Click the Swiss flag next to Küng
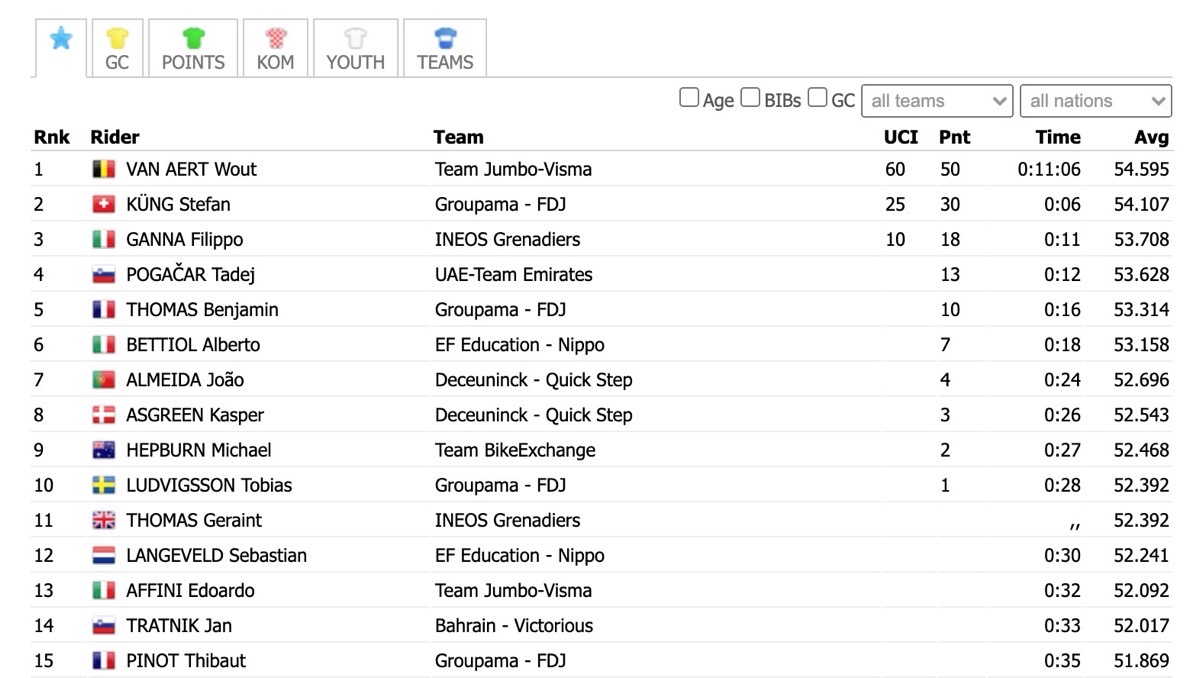The height and width of the screenshot is (678, 1200). tap(104, 204)
